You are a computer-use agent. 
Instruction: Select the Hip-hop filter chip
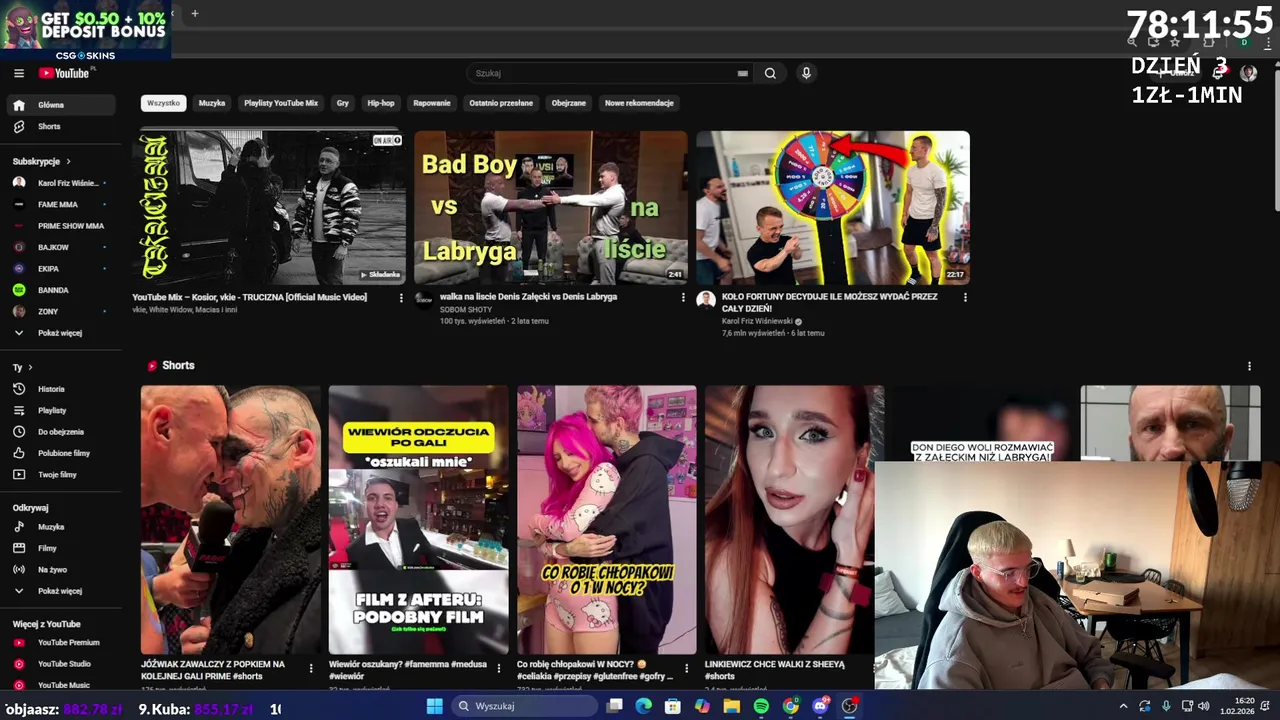[x=381, y=103]
